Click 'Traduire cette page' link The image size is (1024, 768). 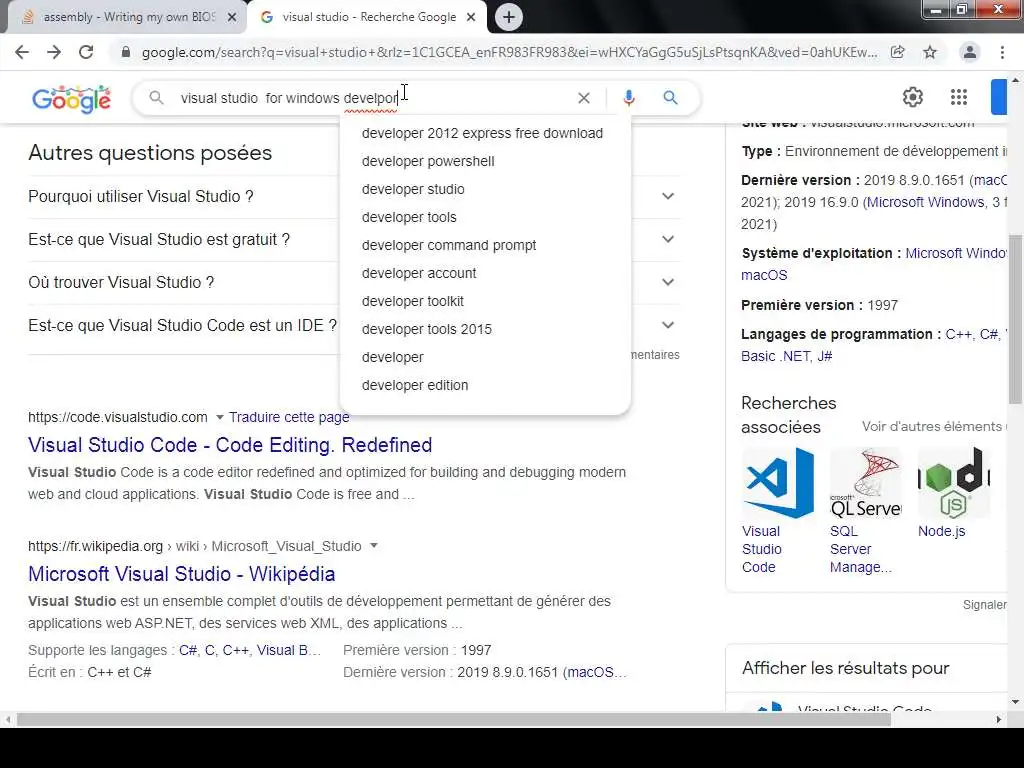click(289, 417)
